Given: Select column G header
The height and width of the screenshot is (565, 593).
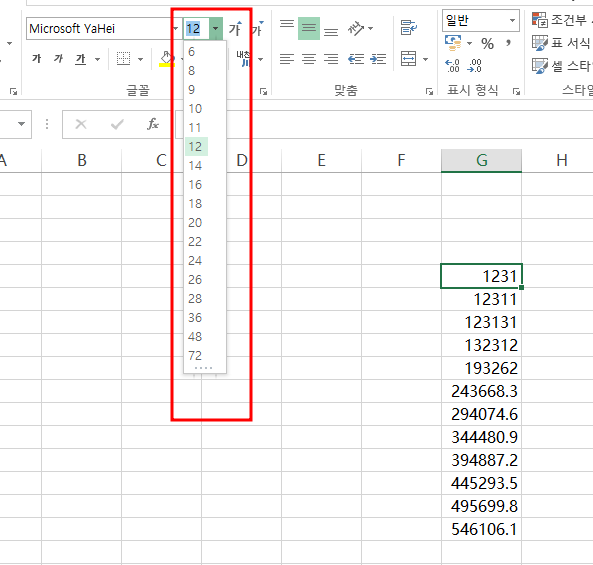Looking at the screenshot, I should coord(481,160).
